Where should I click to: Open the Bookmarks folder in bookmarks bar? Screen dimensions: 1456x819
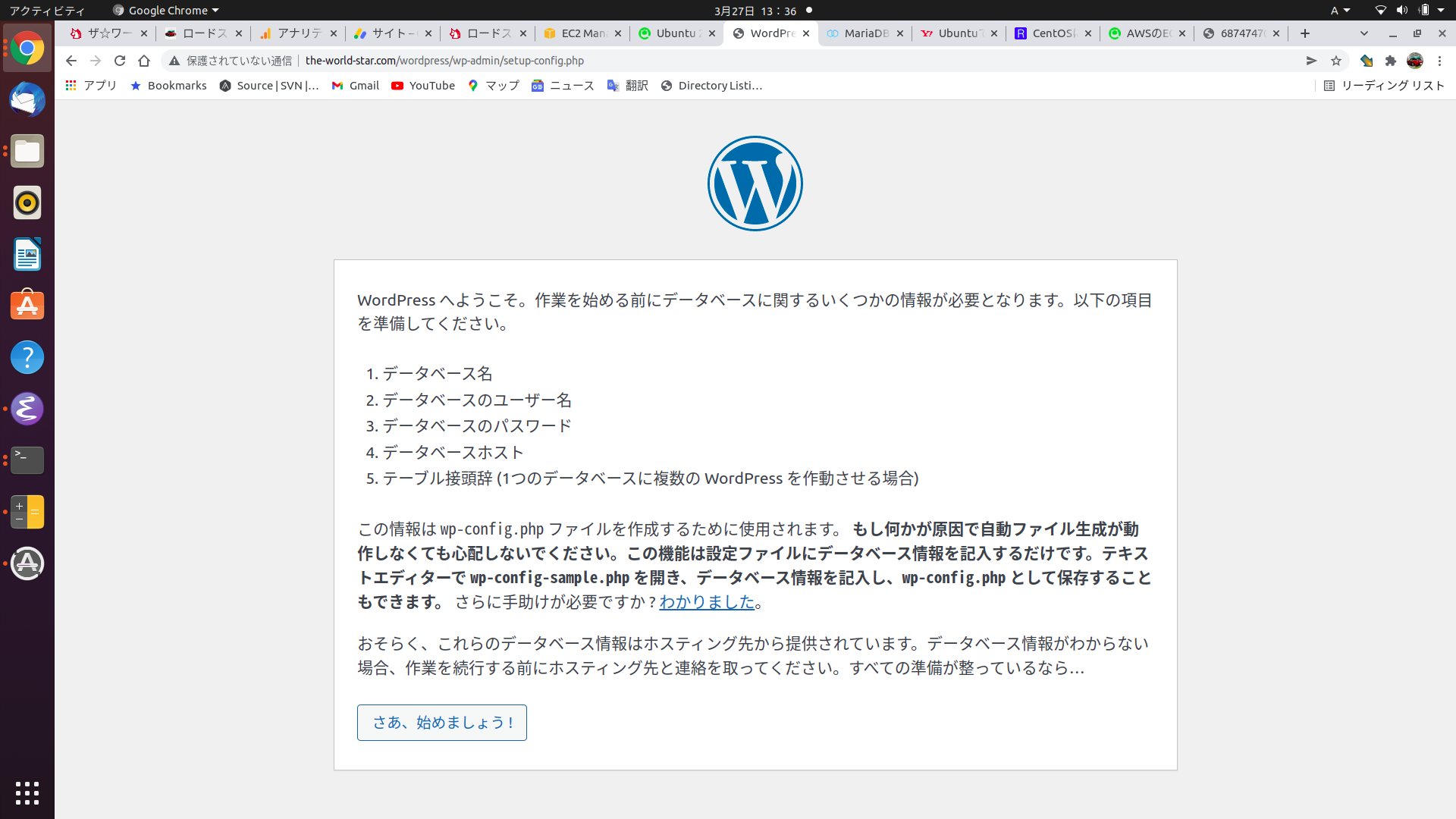tap(168, 86)
